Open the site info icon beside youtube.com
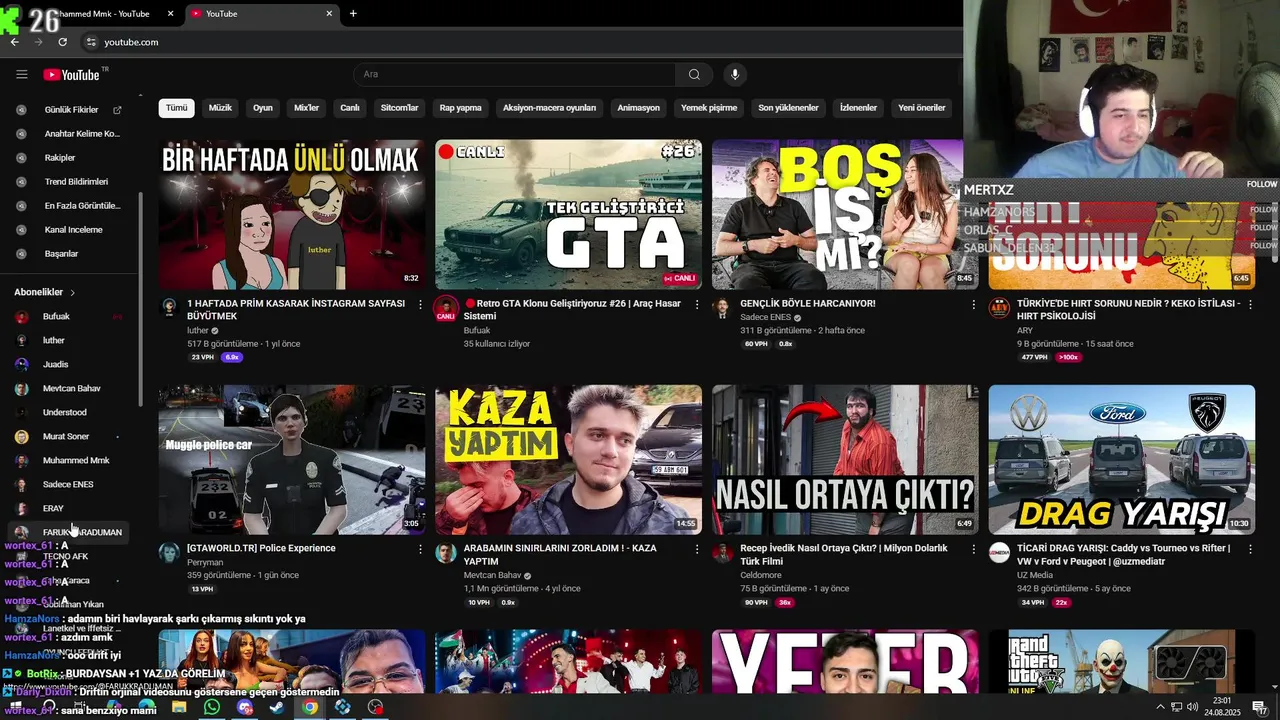Image resolution: width=1280 pixels, height=720 pixels. click(90, 42)
